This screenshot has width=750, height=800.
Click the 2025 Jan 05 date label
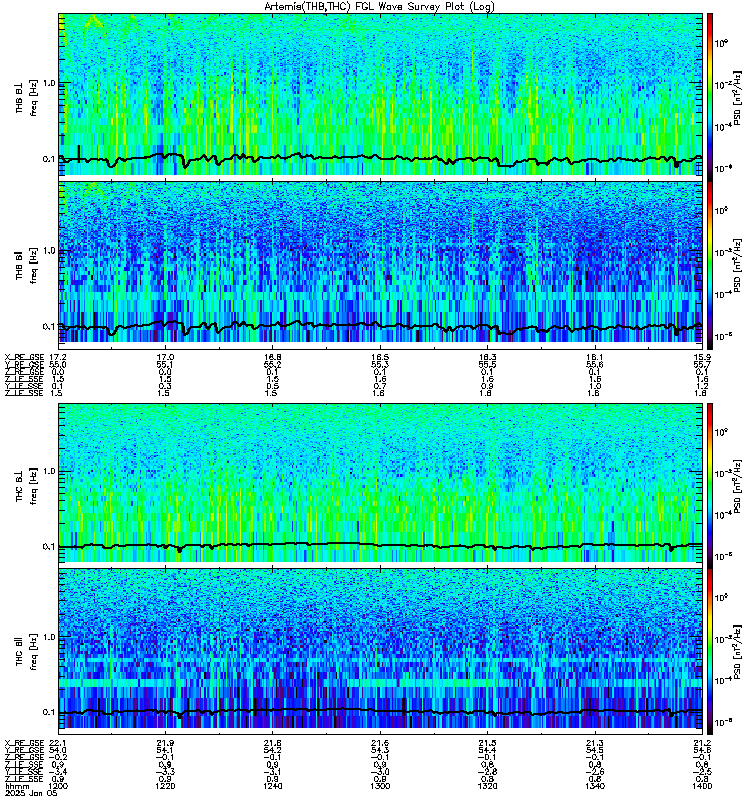[x=31, y=793]
